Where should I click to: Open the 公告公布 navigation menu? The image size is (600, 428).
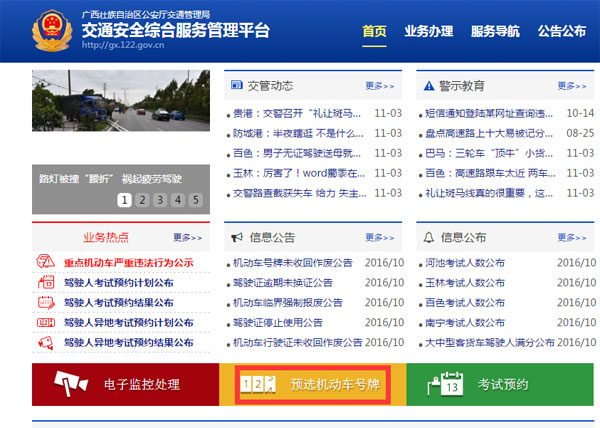tap(562, 31)
